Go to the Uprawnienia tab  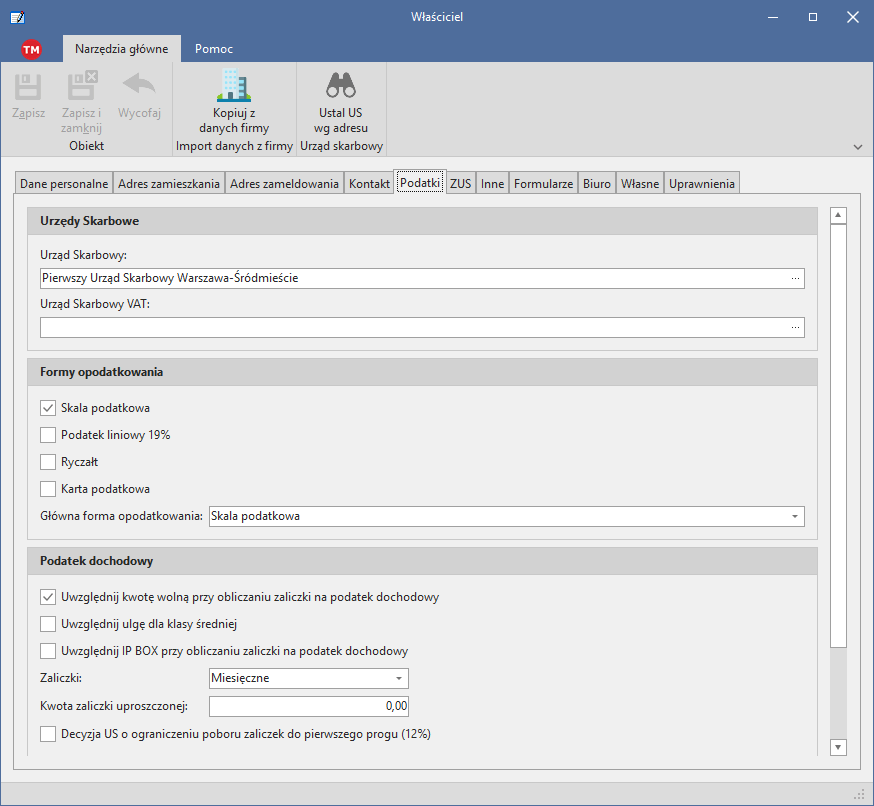702,183
